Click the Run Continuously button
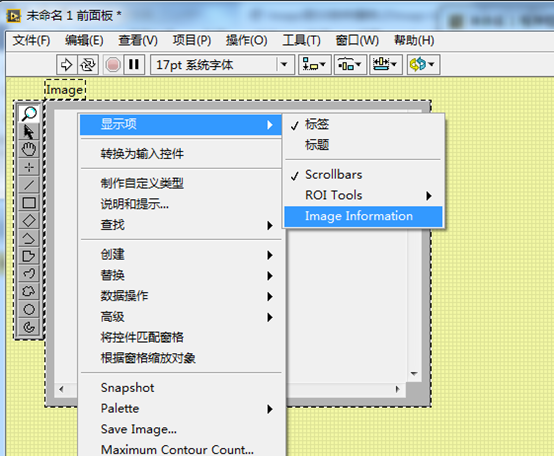 point(88,65)
